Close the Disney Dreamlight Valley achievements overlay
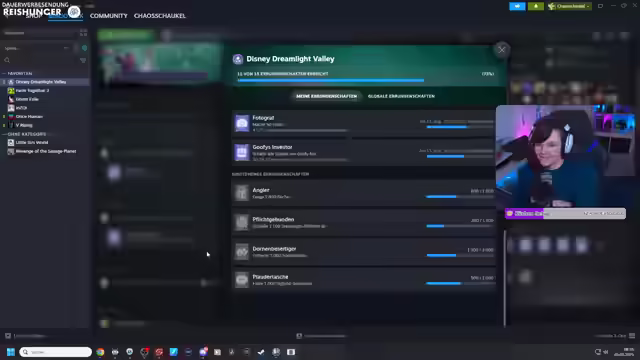This screenshot has width=640, height=360. click(502, 50)
